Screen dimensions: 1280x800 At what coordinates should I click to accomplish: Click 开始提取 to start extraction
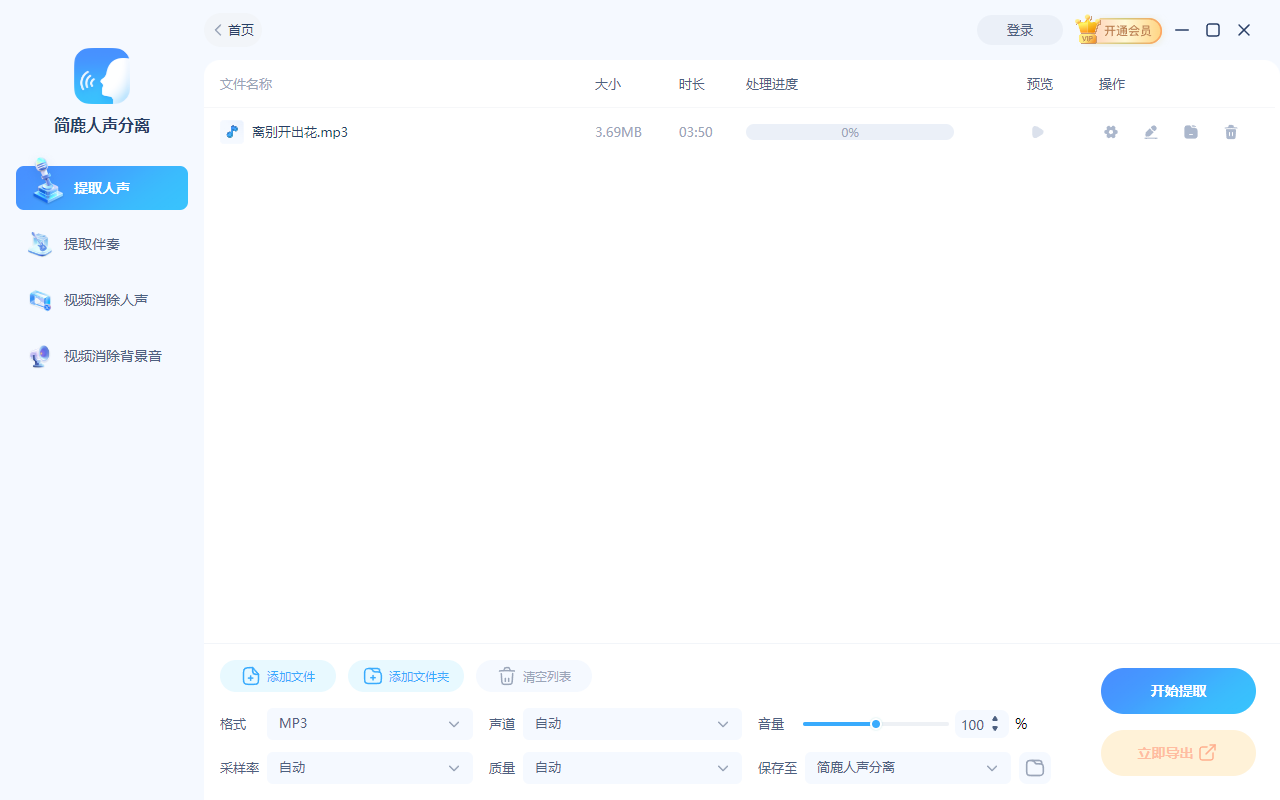coord(1178,690)
